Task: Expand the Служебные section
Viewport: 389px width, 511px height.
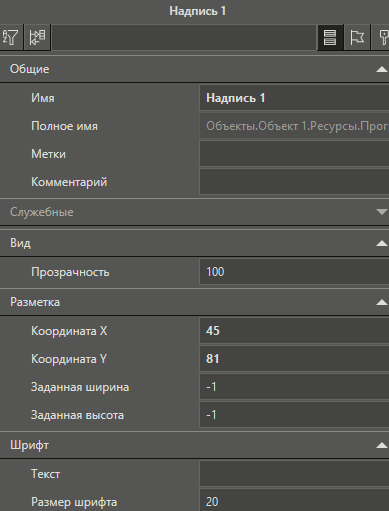Action: (x=382, y=212)
